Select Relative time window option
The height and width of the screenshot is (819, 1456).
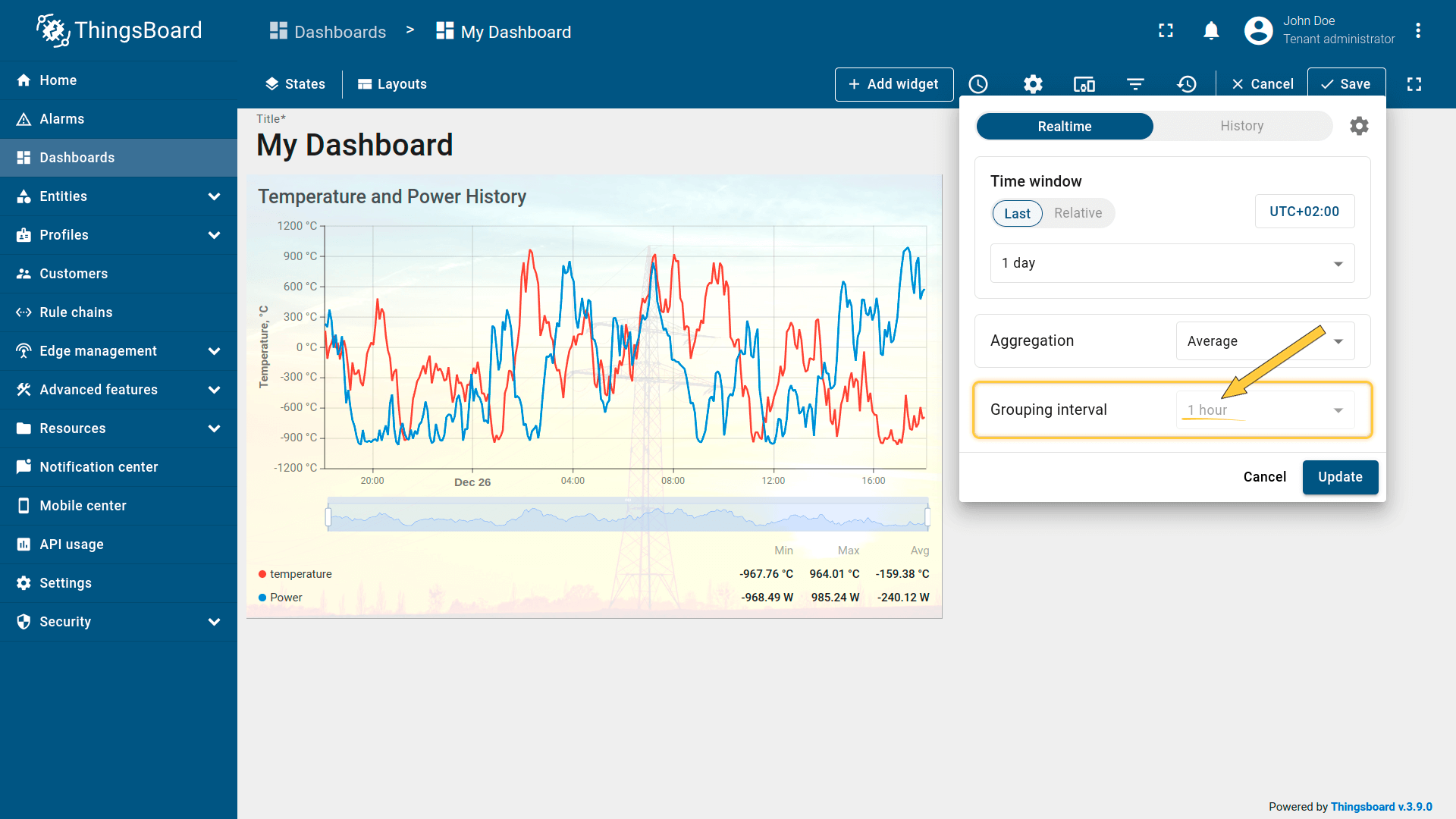[1078, 213]
